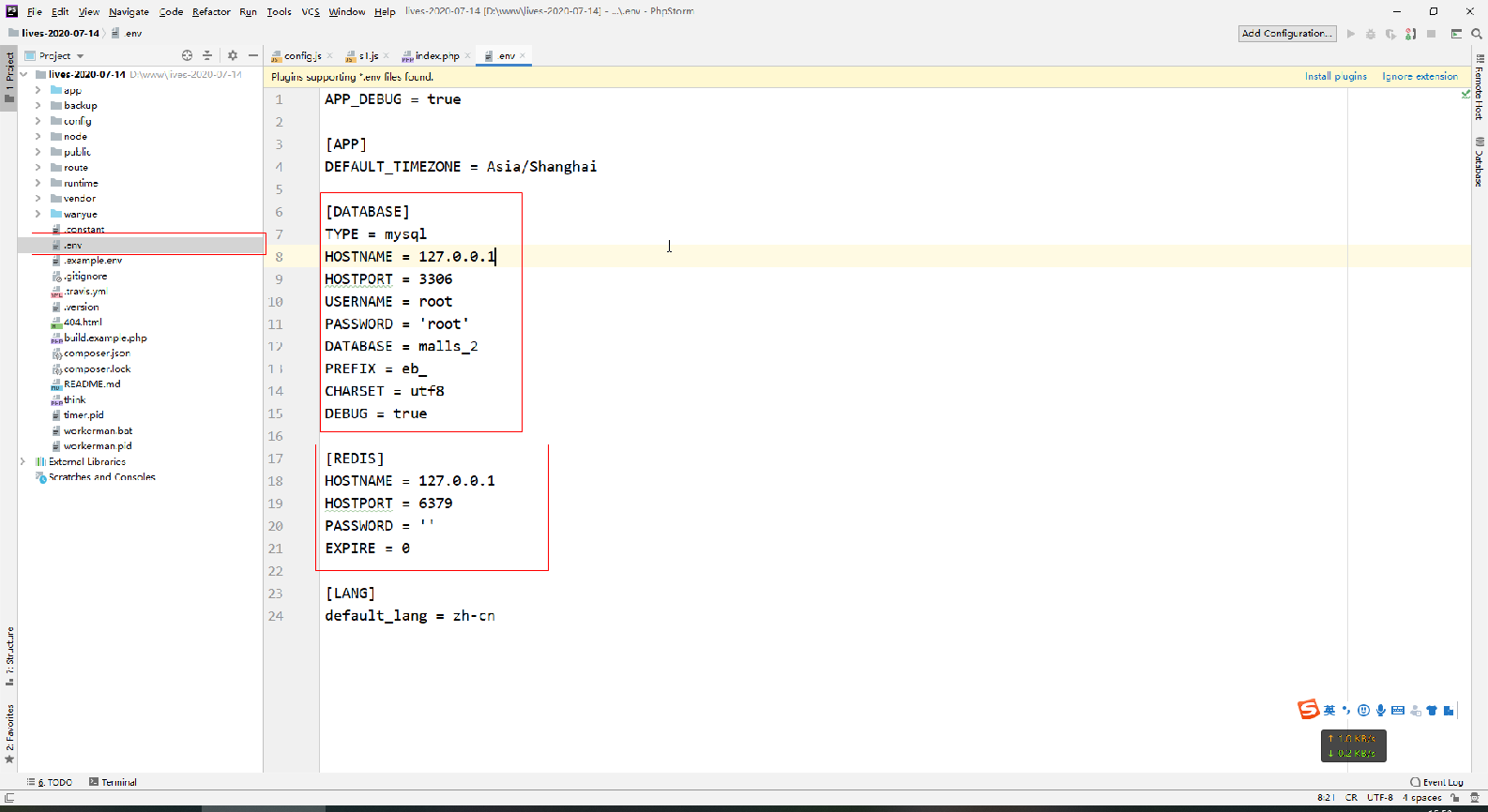Expand External Libraries node

point(23,461)
